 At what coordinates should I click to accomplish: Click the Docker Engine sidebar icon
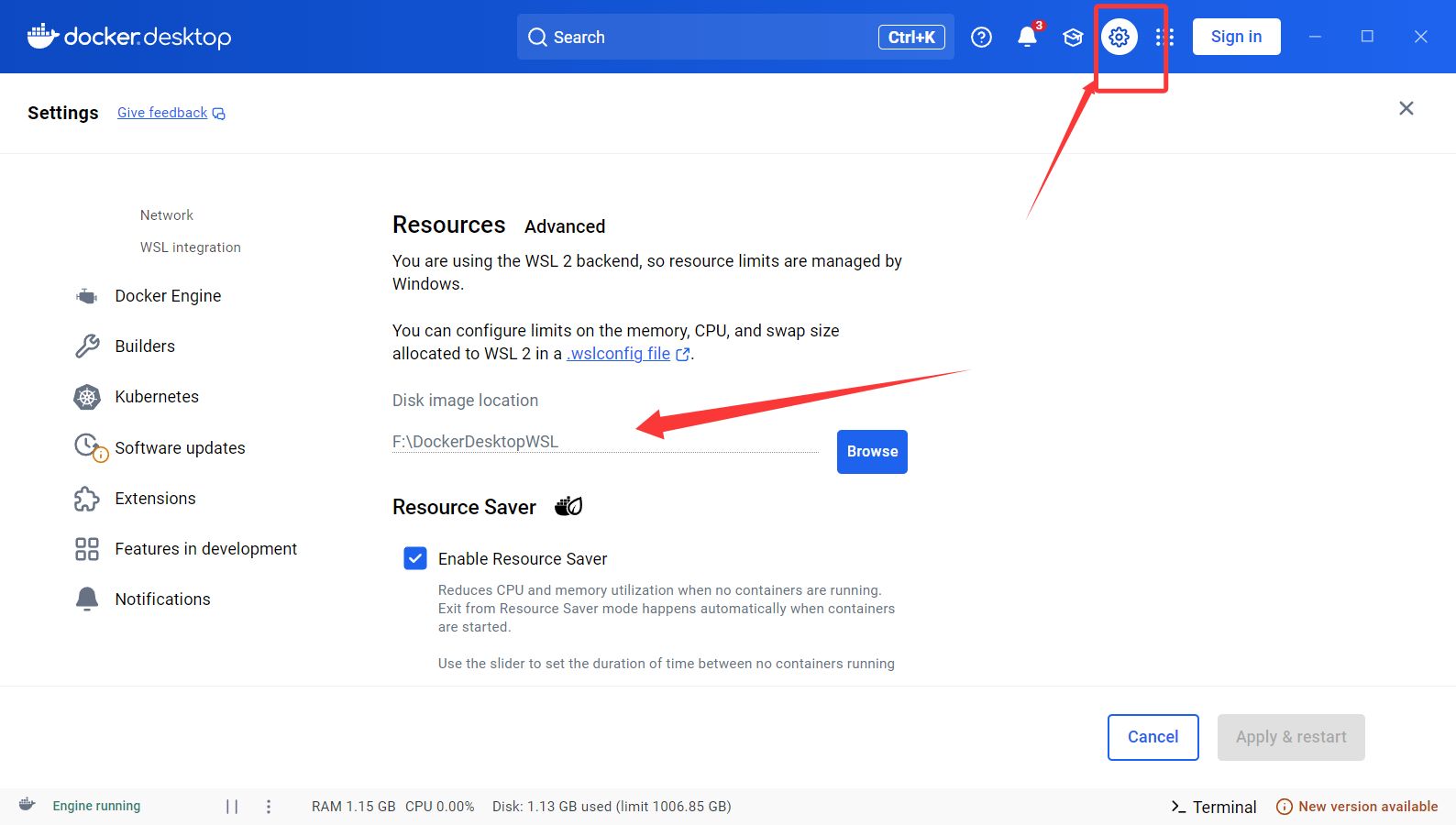tap(87, 296)
